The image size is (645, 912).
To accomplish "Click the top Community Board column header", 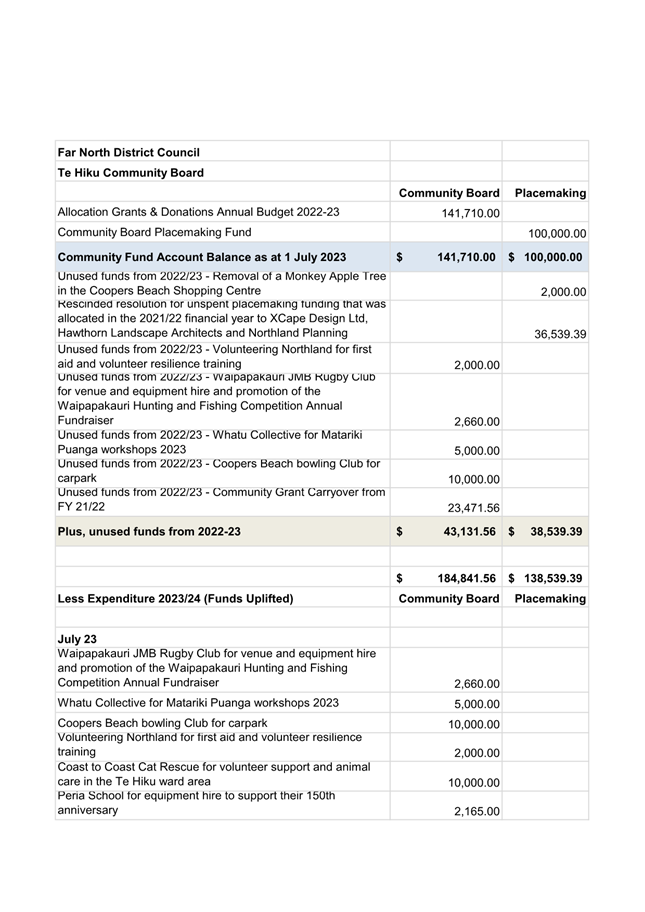I will pos(449,193).
